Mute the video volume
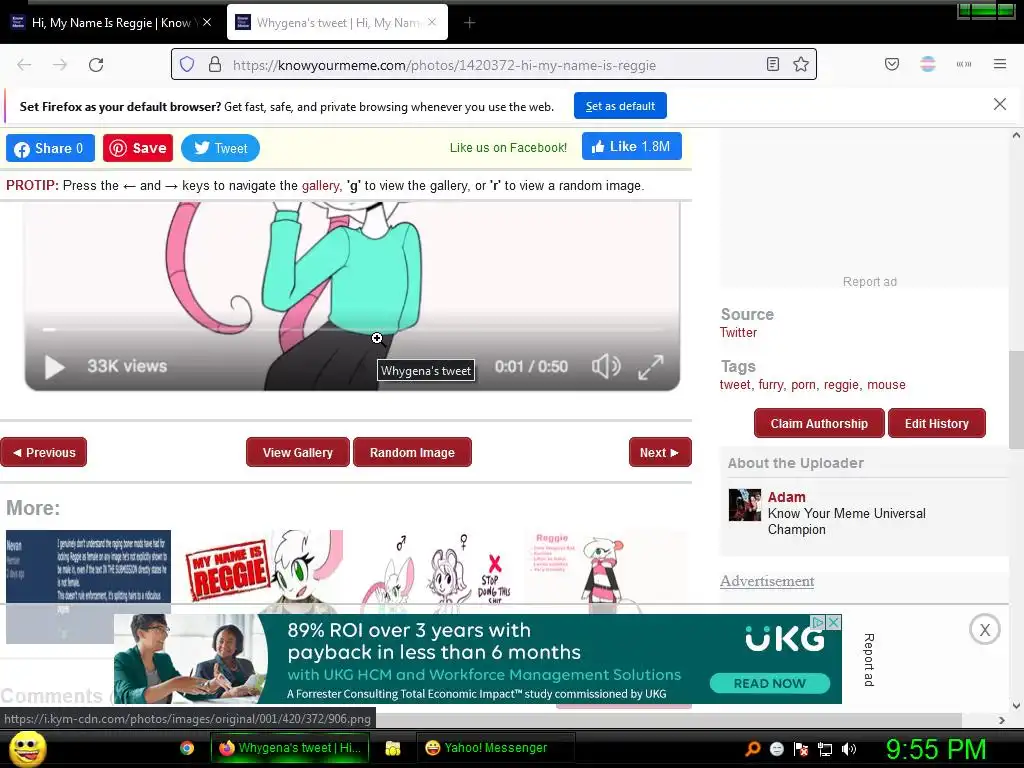The height and width of the screenshot is (768, 1024). coord(606,366)
